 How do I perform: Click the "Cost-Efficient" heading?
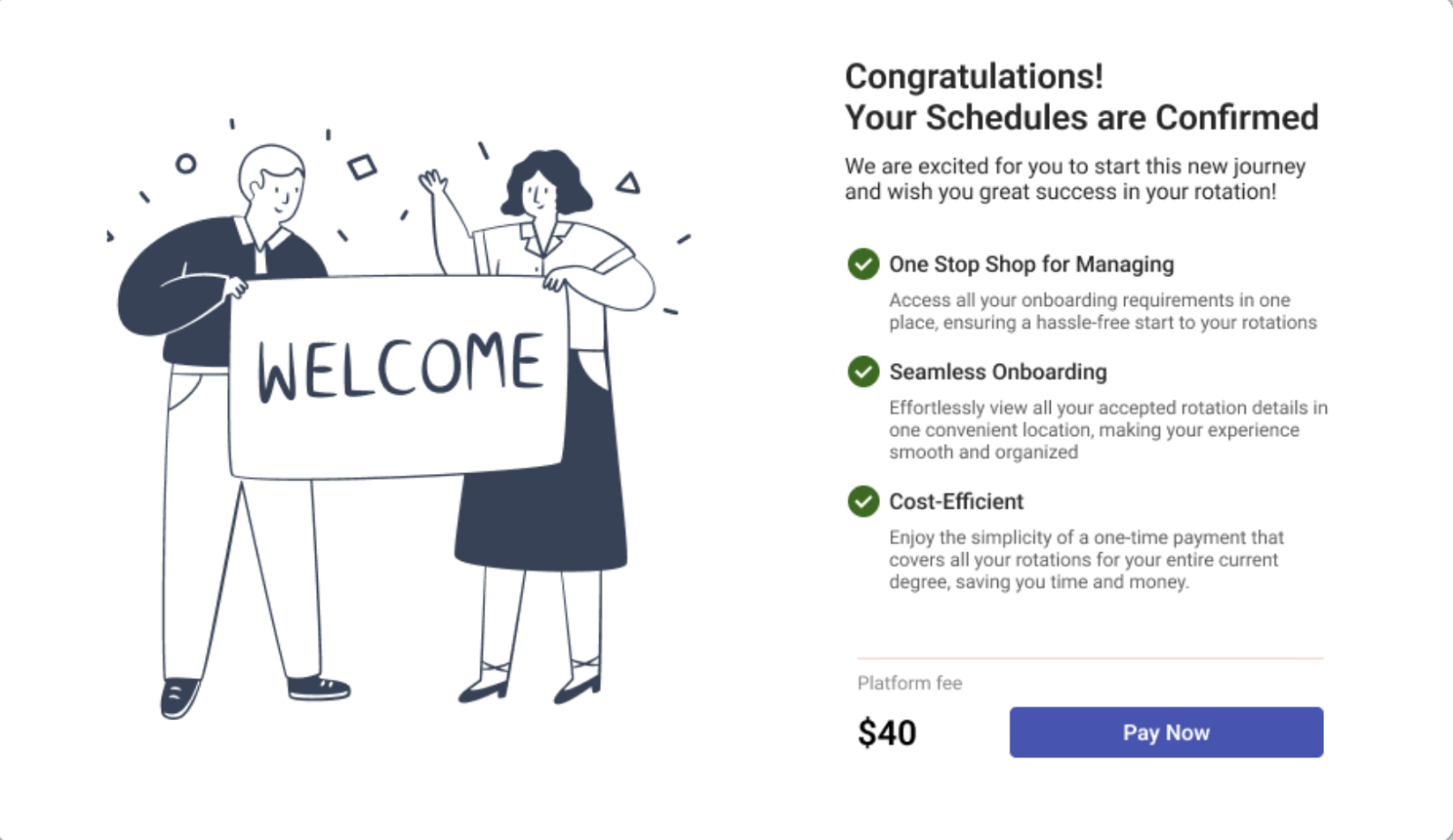(x=955, y=501)
